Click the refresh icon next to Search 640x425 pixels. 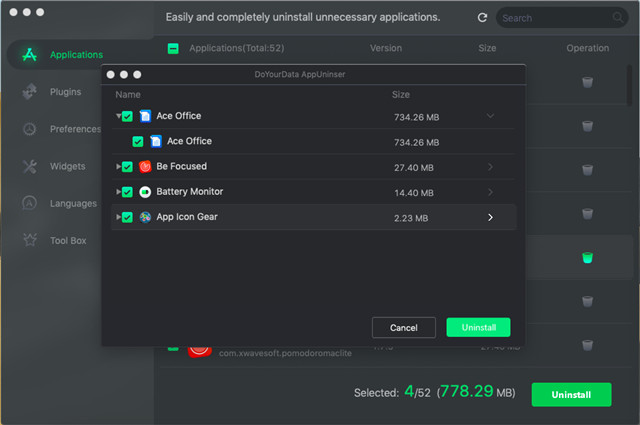pyautogui.click(x=482, y=18)
